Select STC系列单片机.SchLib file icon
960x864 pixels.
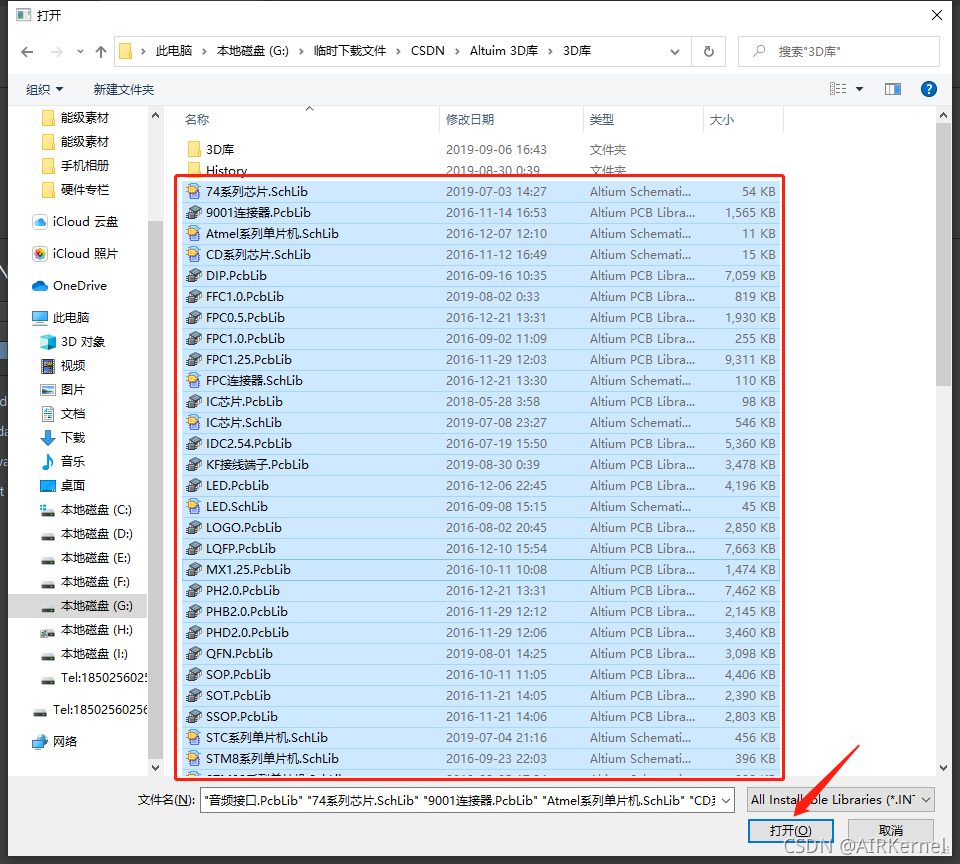193,737
